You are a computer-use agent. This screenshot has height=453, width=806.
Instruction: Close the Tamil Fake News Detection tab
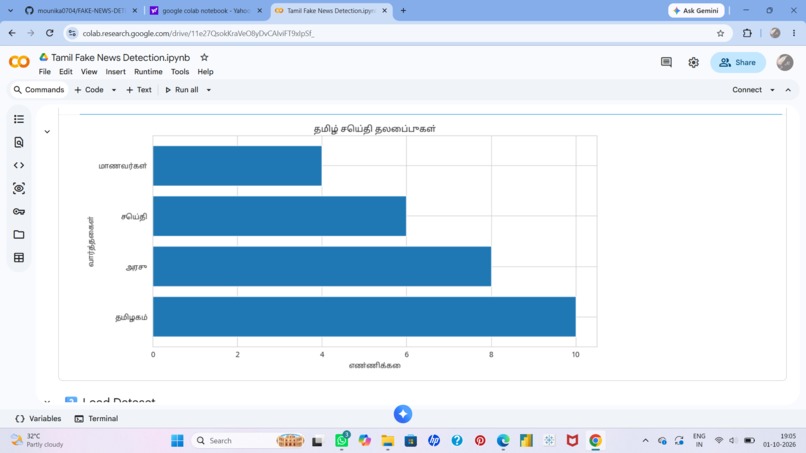point(384,10)
